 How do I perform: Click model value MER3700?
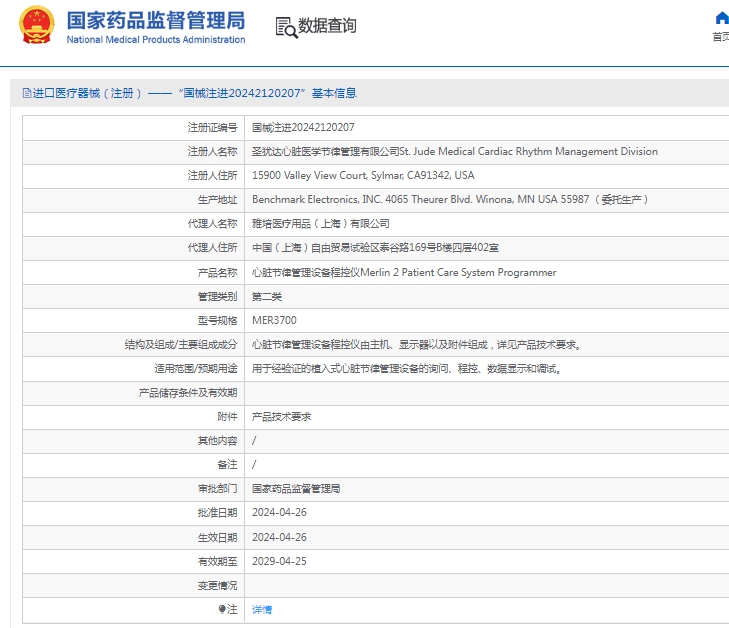[274, 320]
